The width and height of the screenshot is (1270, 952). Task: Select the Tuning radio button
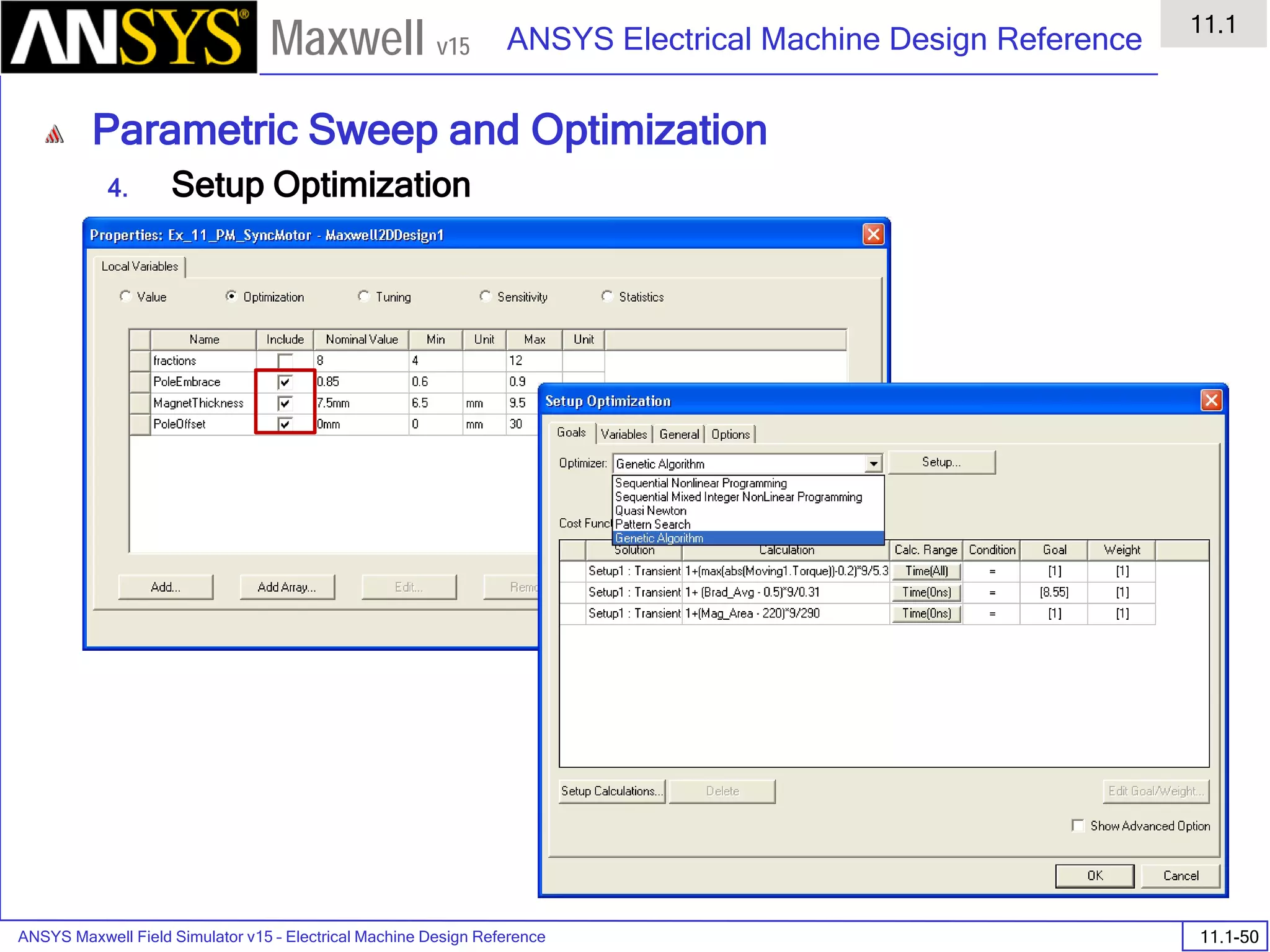[364, 296]
